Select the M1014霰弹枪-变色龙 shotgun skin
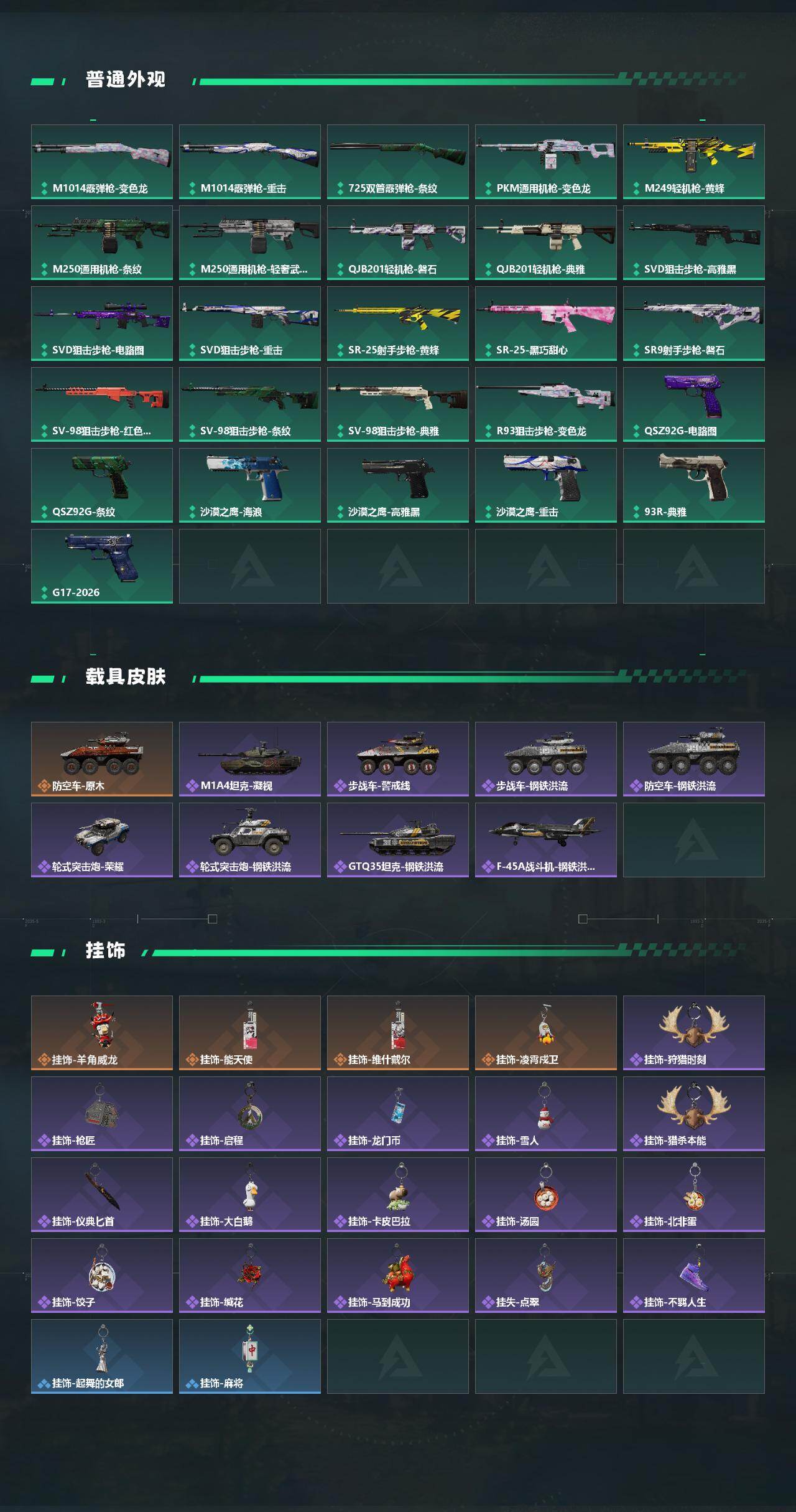The height and width of the screenshot is (1512, 796). pos(102,162)
